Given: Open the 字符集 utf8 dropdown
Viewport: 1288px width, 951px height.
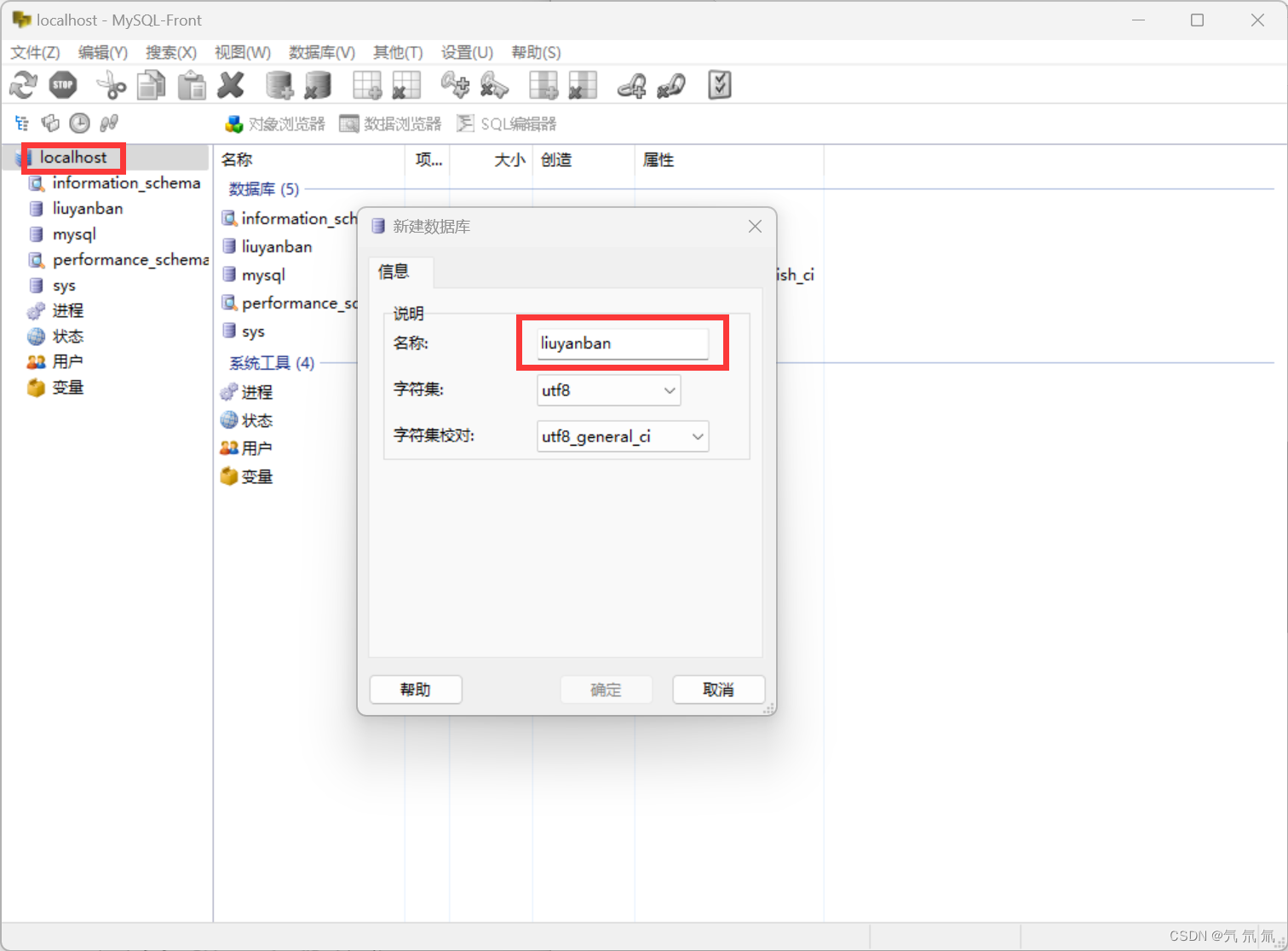Looking at the screenshot, I should click(608, 390).
